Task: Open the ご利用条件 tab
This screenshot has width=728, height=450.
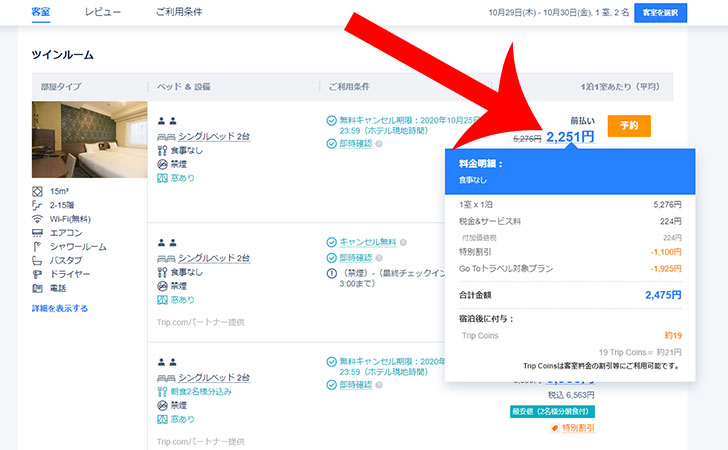Action: pos(179,12)
